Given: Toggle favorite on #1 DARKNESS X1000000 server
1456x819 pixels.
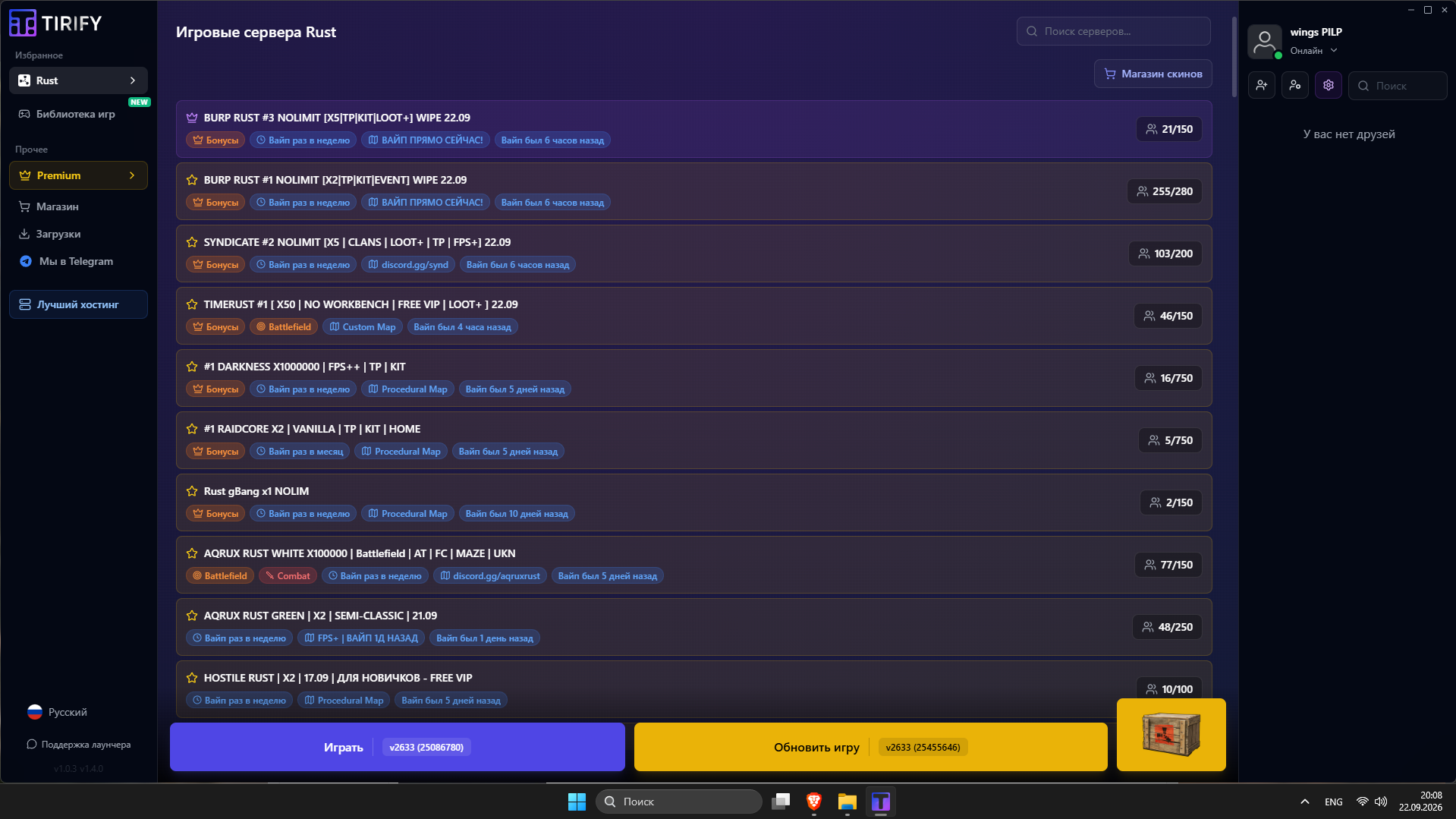Looking at the screenshot, I should click(x=192, y=367).
